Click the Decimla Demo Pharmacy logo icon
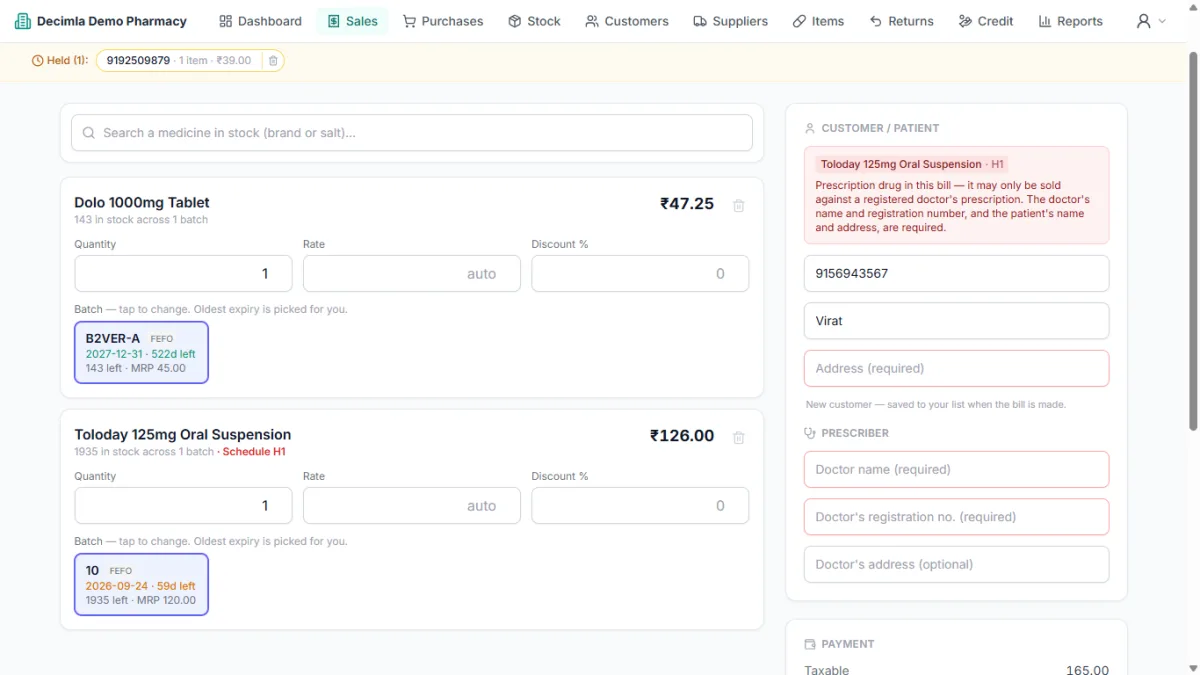The width and height of the screenshot is (1200, 675). (22, 21)
